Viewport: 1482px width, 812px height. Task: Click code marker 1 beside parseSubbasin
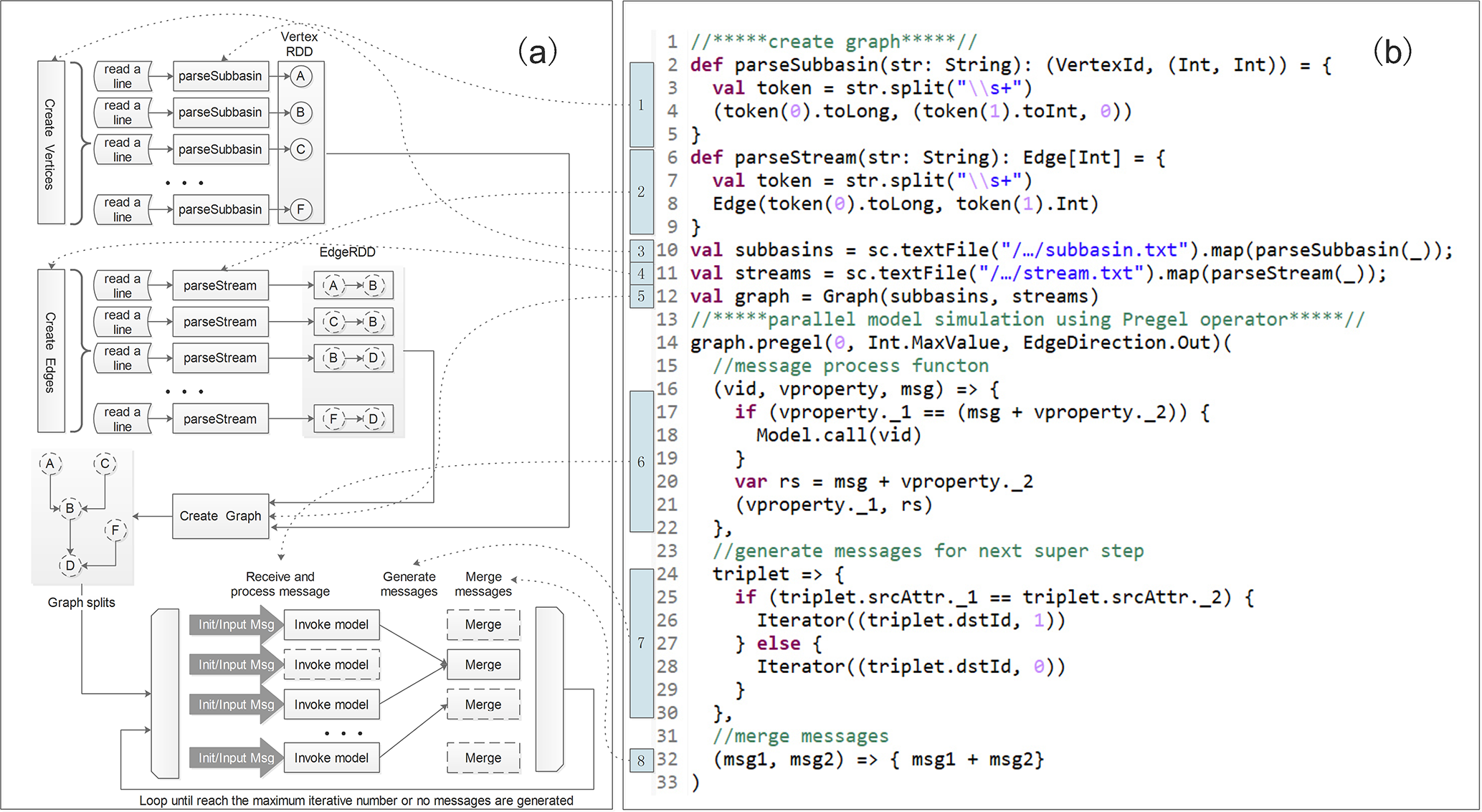[x=641, y=105]
